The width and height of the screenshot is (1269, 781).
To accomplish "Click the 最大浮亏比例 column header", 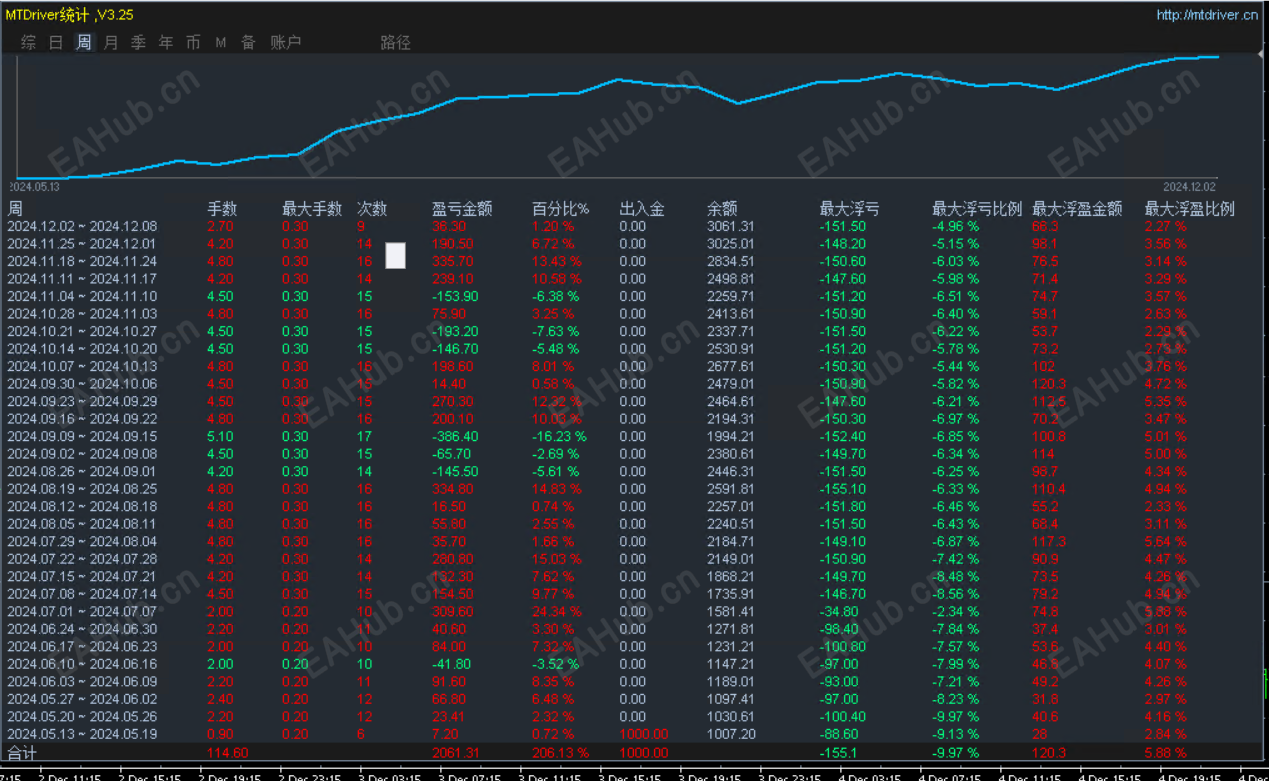I will [977, 209].
